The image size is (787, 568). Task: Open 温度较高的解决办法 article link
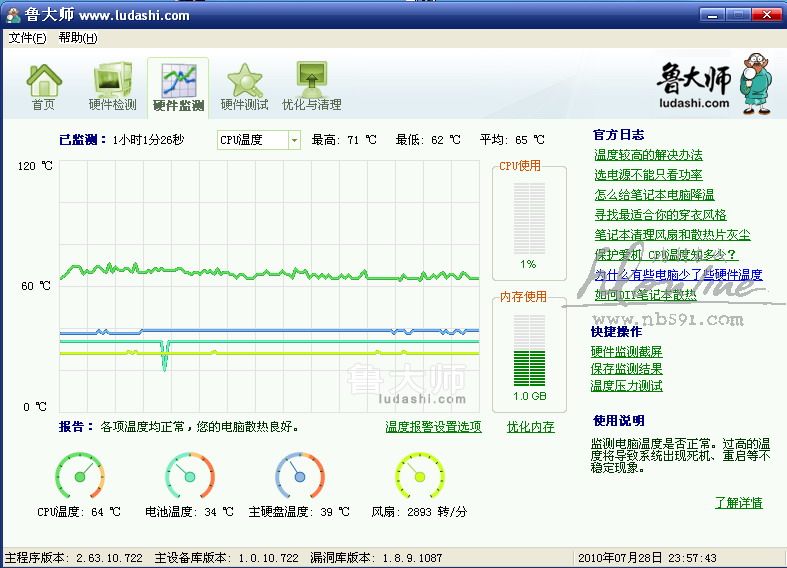648,155
